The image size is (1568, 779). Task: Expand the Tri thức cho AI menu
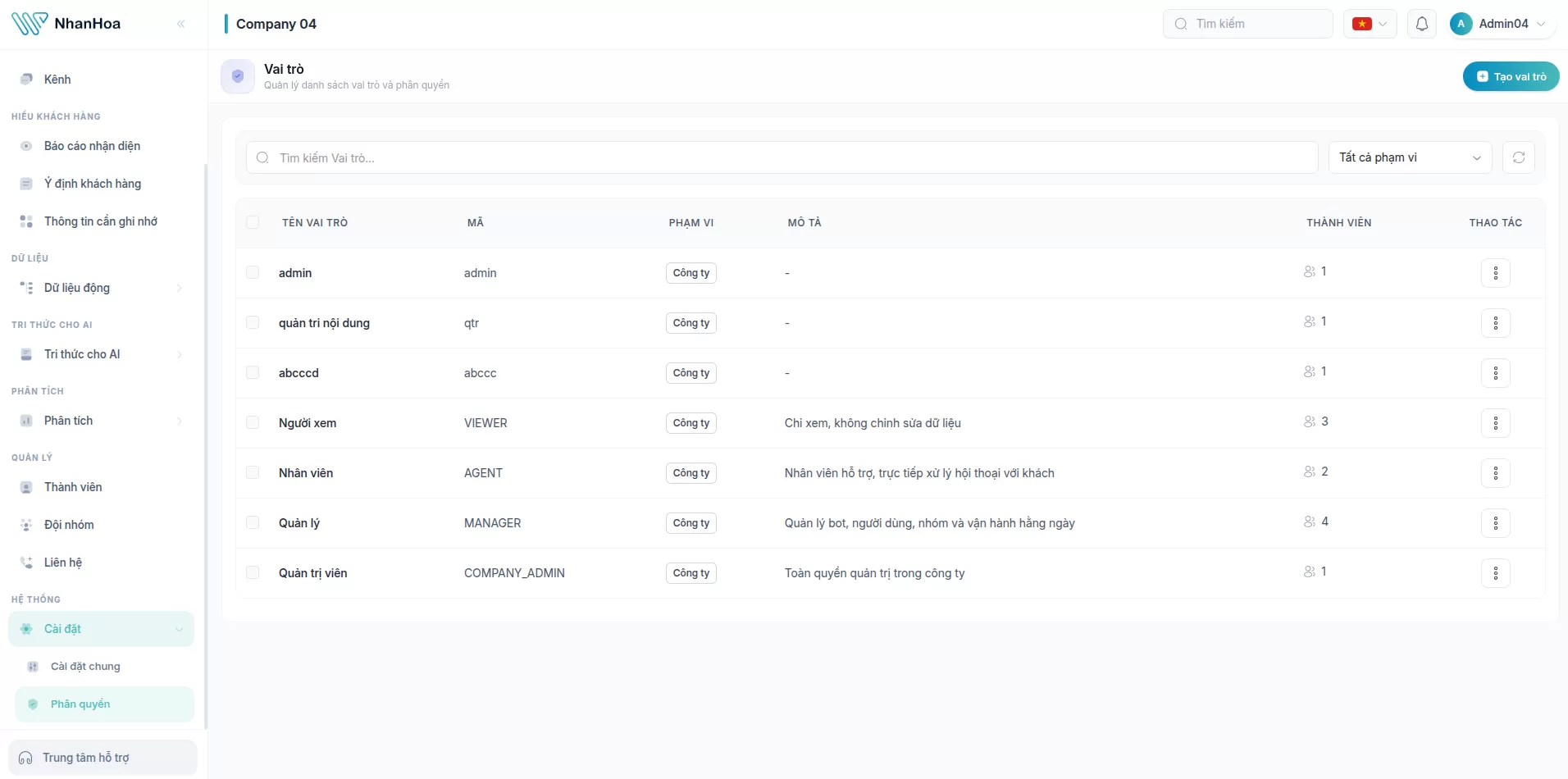(101, 354)
